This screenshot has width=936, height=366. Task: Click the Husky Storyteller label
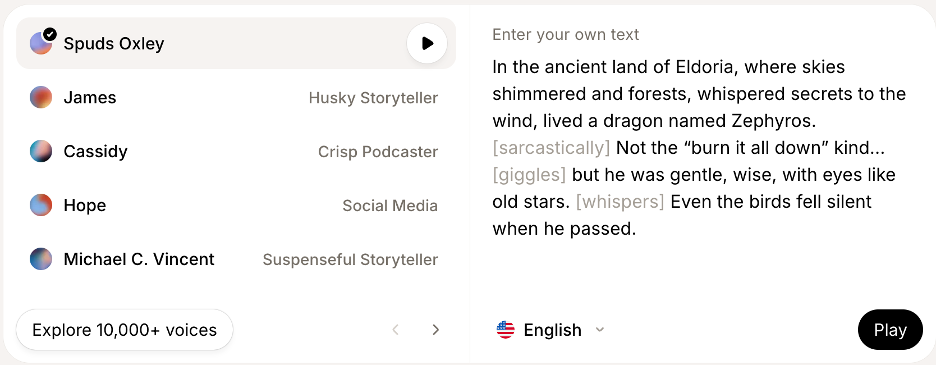(373, 98)
